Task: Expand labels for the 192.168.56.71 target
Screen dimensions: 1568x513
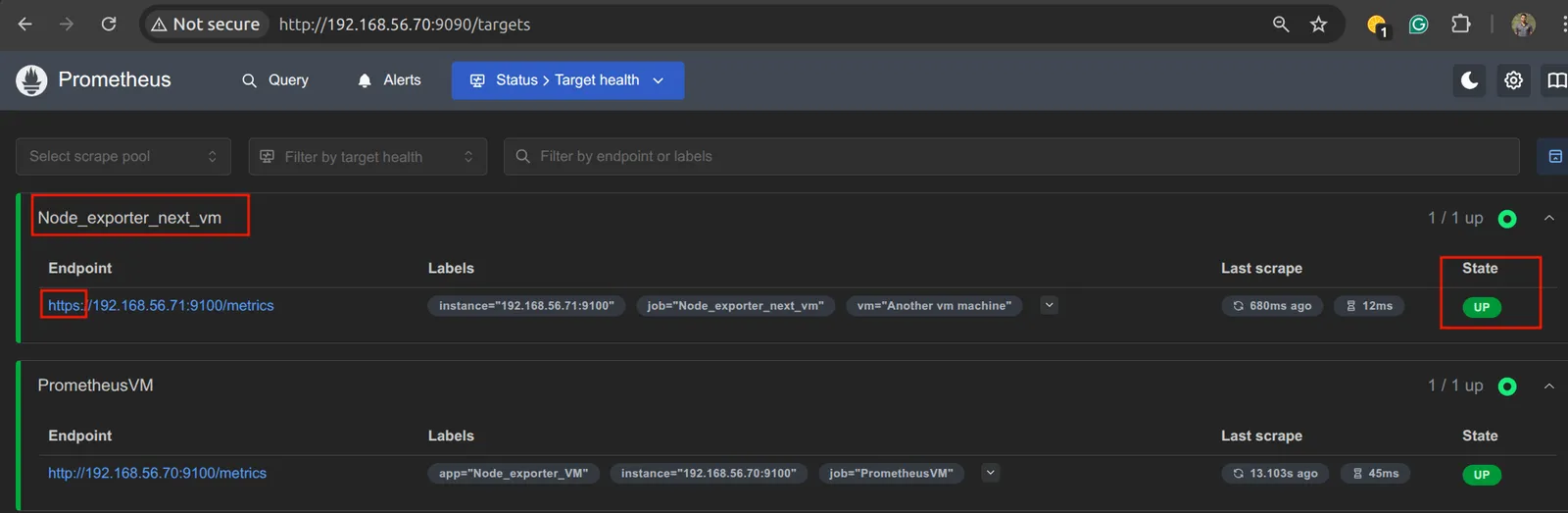Action: click(1049, 305)
